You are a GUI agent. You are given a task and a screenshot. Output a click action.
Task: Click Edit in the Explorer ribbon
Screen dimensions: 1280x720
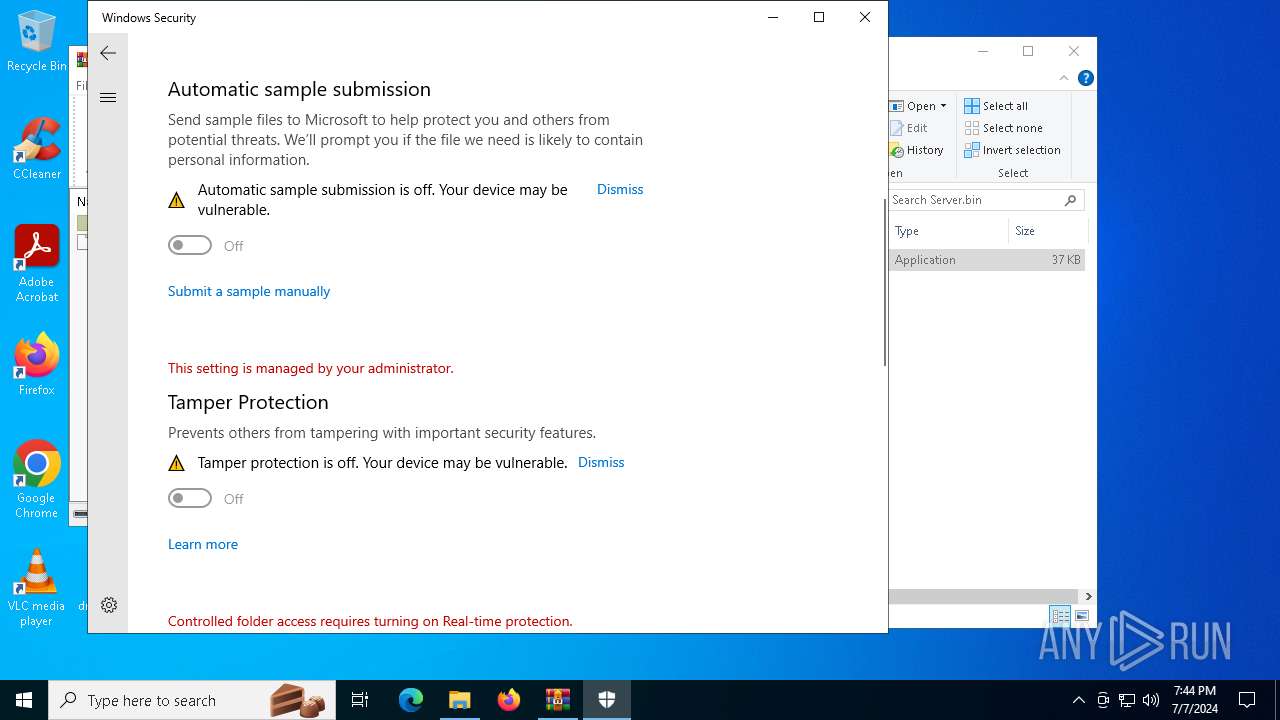coord(909,128)
